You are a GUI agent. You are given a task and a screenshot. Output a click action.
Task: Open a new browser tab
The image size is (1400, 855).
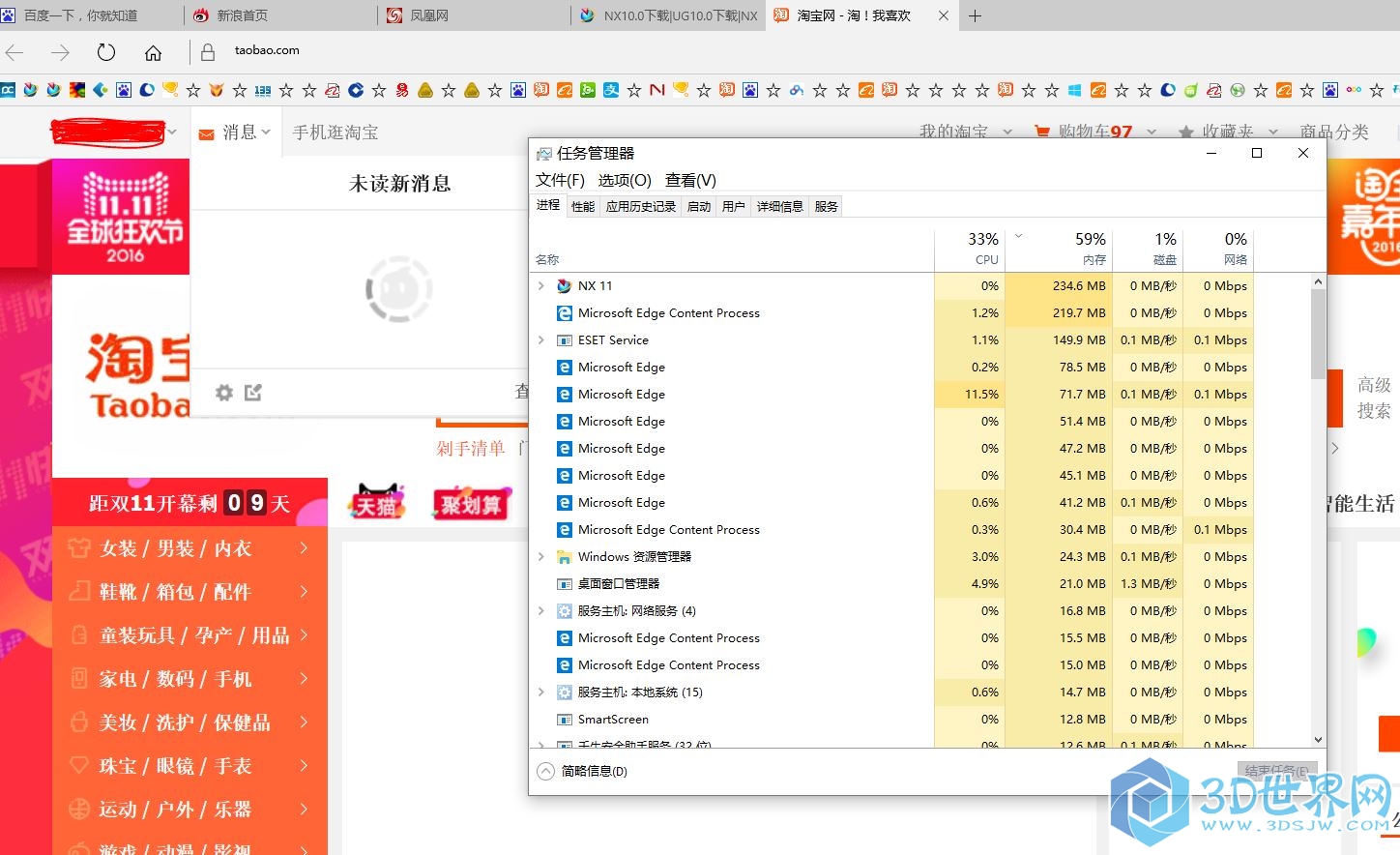coord(976,15)
